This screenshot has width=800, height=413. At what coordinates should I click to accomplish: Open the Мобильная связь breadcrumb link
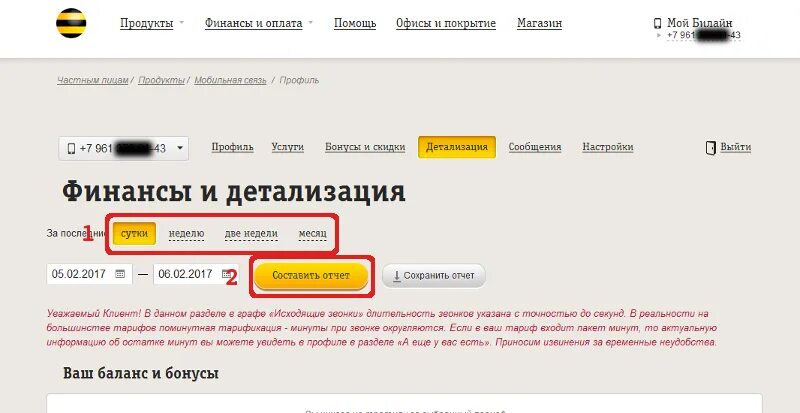coord(231,80)
